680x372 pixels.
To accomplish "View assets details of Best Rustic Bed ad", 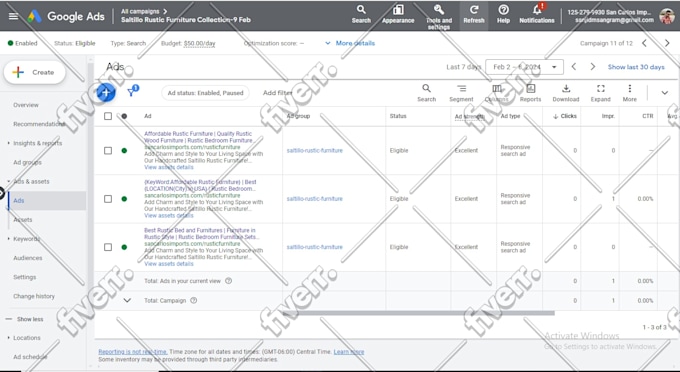I will pos(169,264).
